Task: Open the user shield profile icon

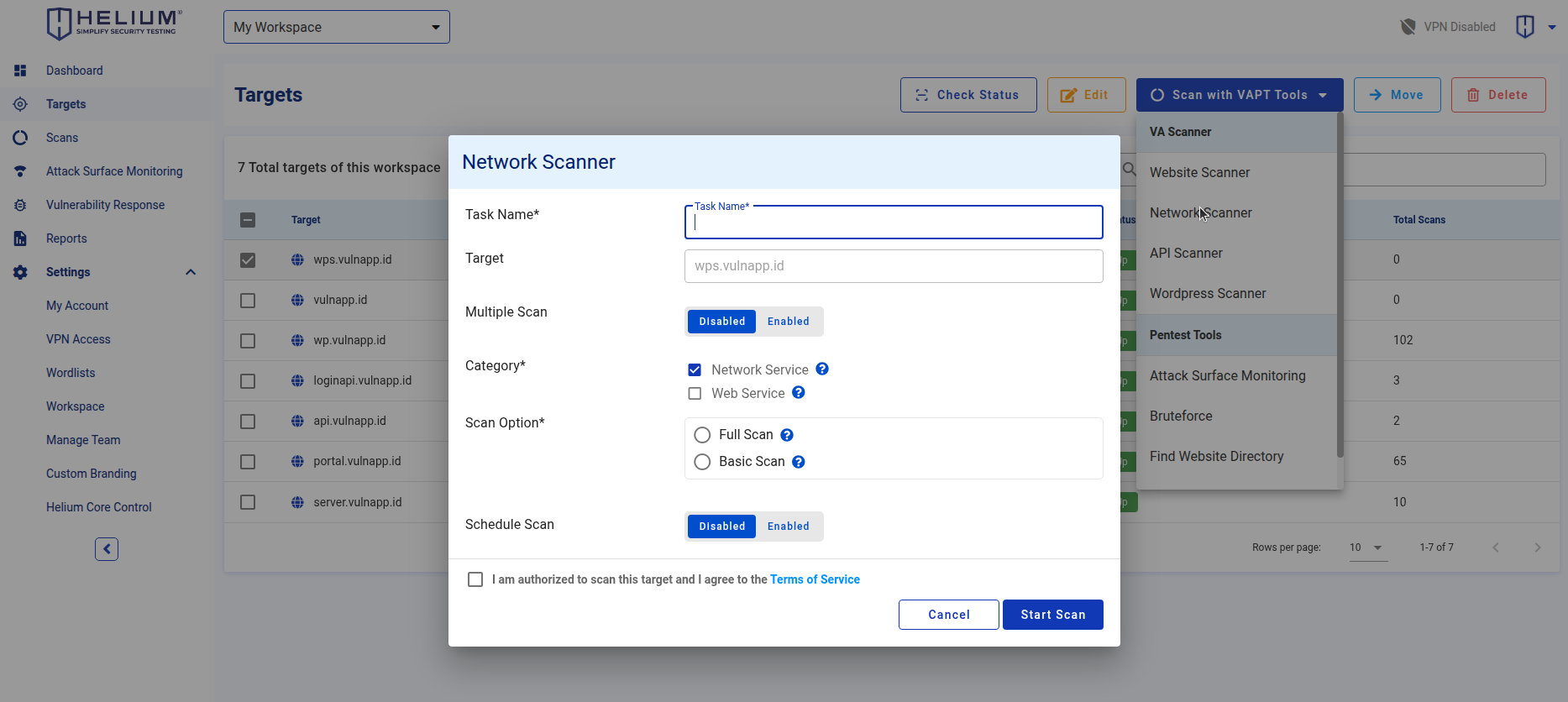Action: 1525,27
